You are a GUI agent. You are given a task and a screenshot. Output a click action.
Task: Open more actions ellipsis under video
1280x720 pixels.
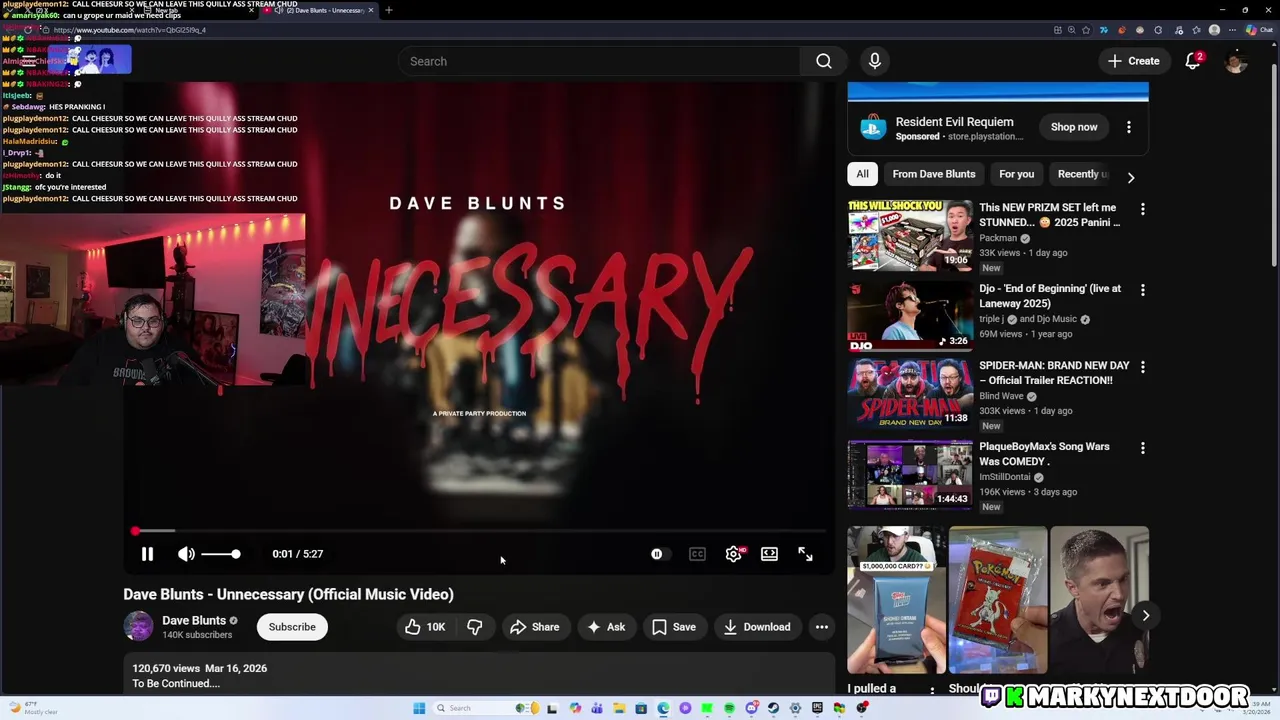[822, 627]
